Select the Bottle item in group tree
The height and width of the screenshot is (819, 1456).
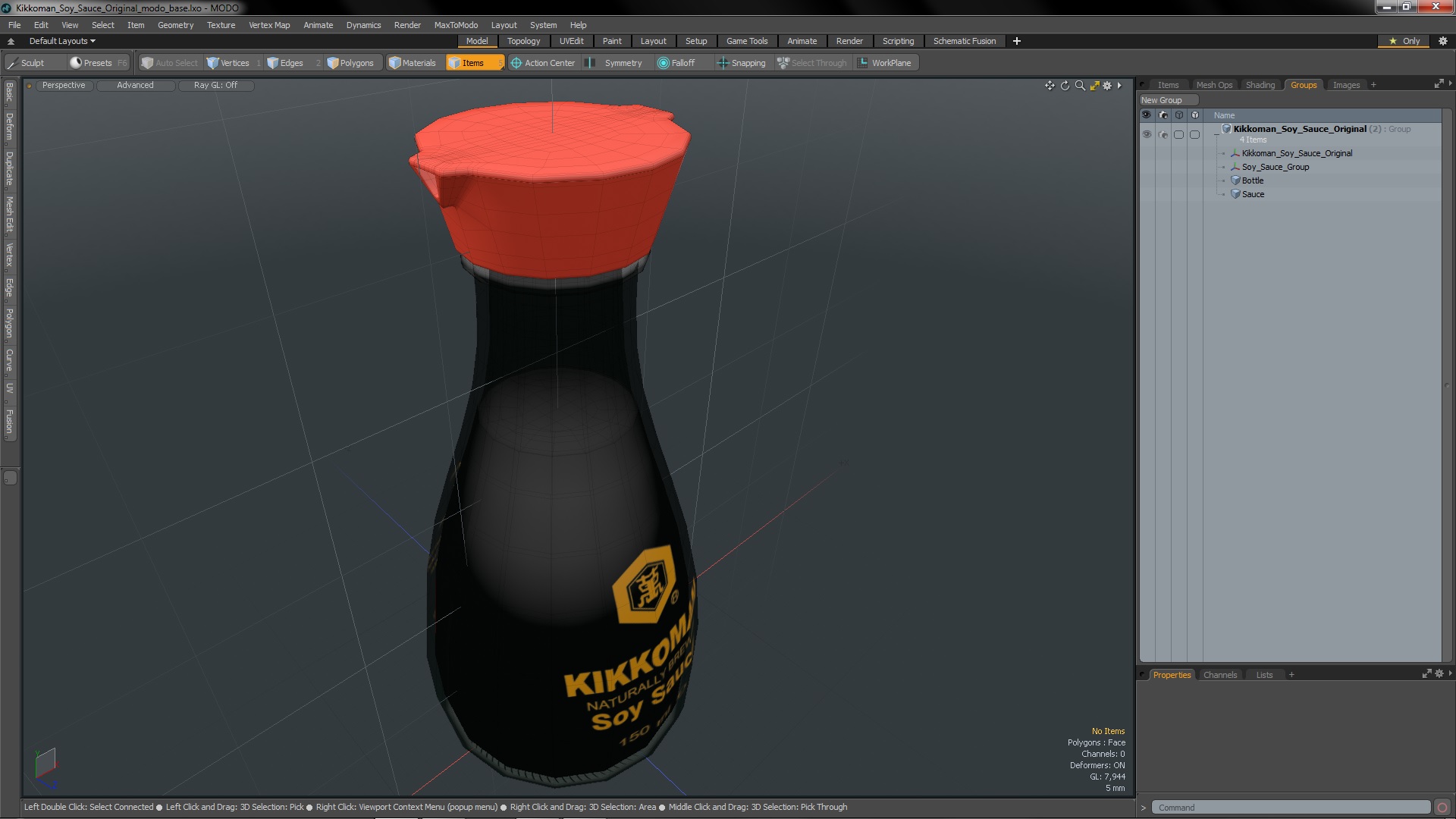(1253, 180)
